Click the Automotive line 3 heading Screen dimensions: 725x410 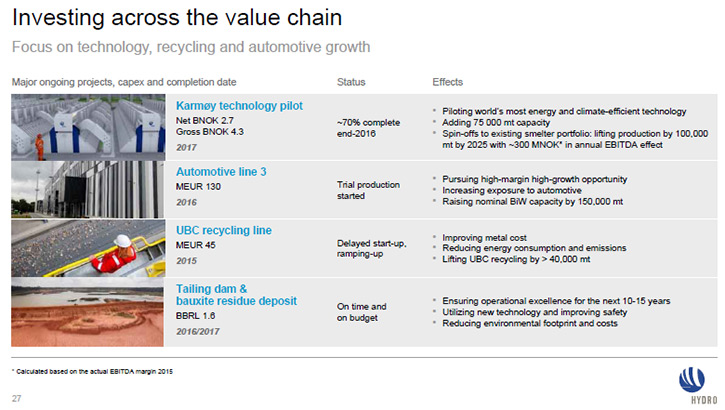coord(221,172)
